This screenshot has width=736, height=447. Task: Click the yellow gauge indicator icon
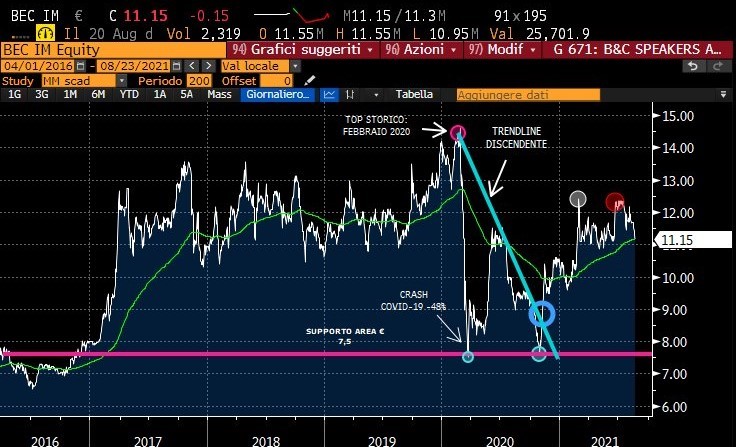46,33
